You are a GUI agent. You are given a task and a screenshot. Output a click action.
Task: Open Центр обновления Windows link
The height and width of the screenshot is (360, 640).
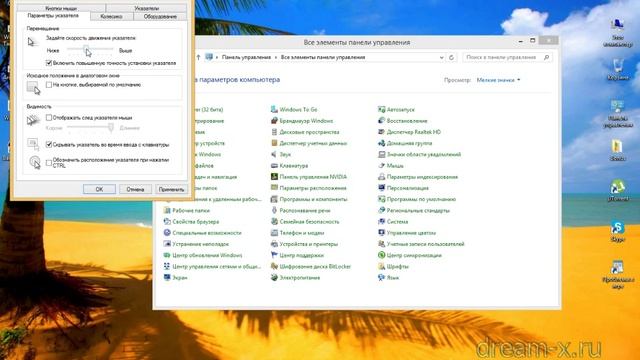(207, 255)
